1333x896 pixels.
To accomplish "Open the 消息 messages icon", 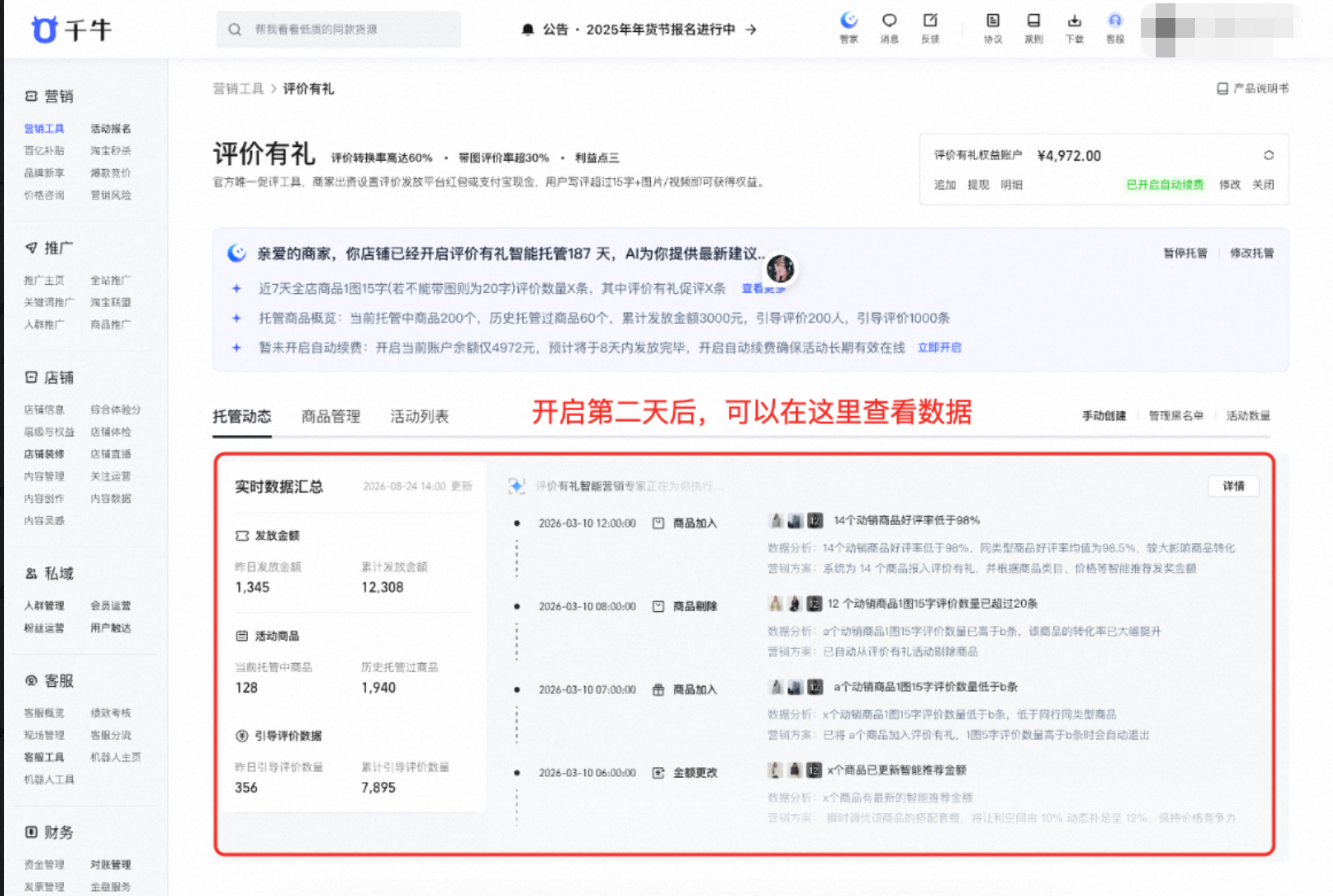I will (x=889, y=20).
